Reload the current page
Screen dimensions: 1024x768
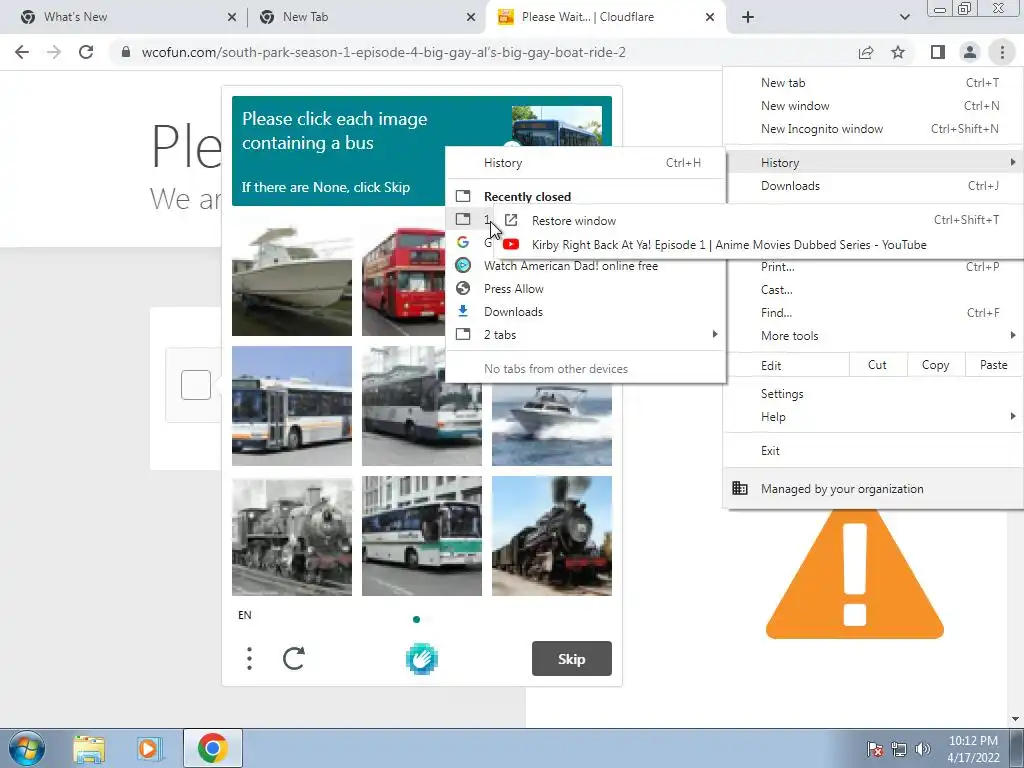coord(86,52)
